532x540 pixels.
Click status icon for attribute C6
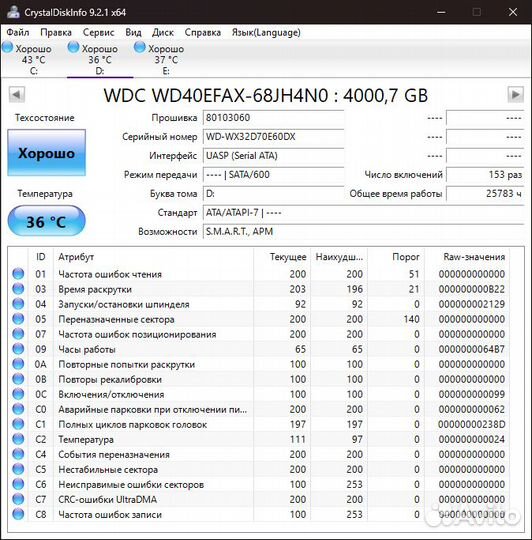click(x=18, y=484)
